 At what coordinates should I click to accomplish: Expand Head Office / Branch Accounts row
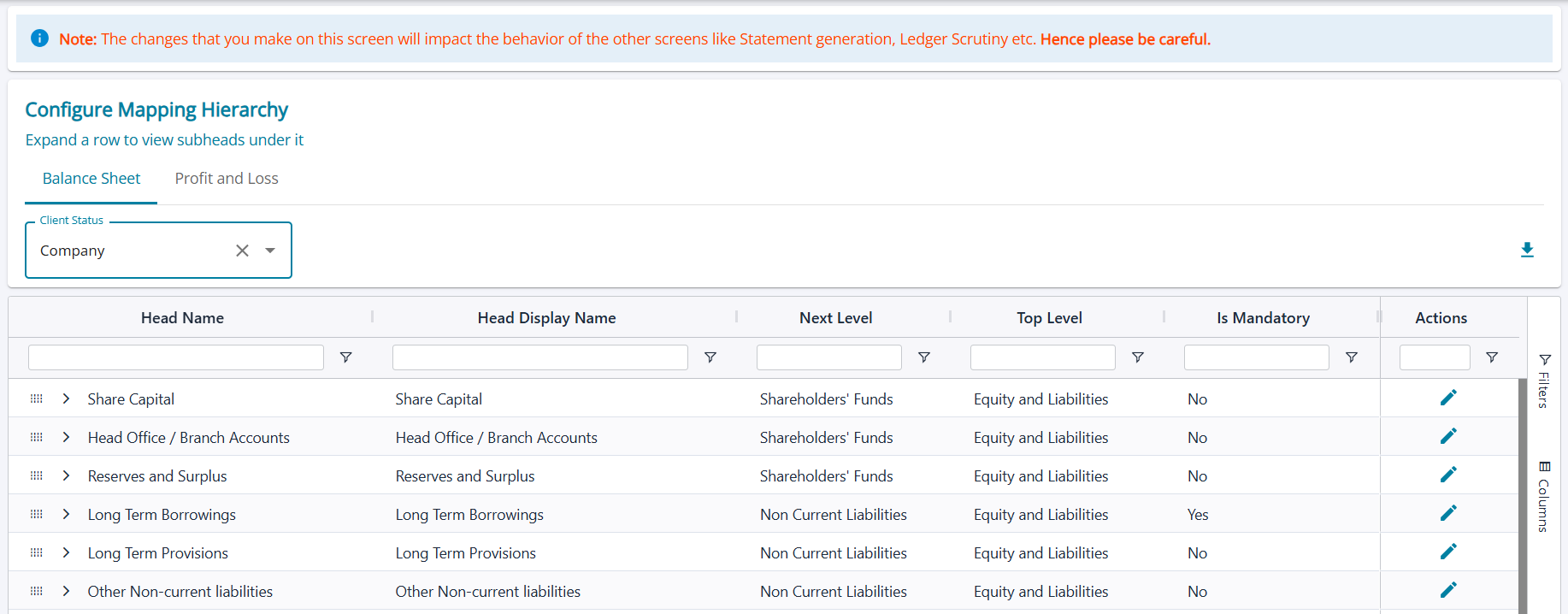click(66, 437)
